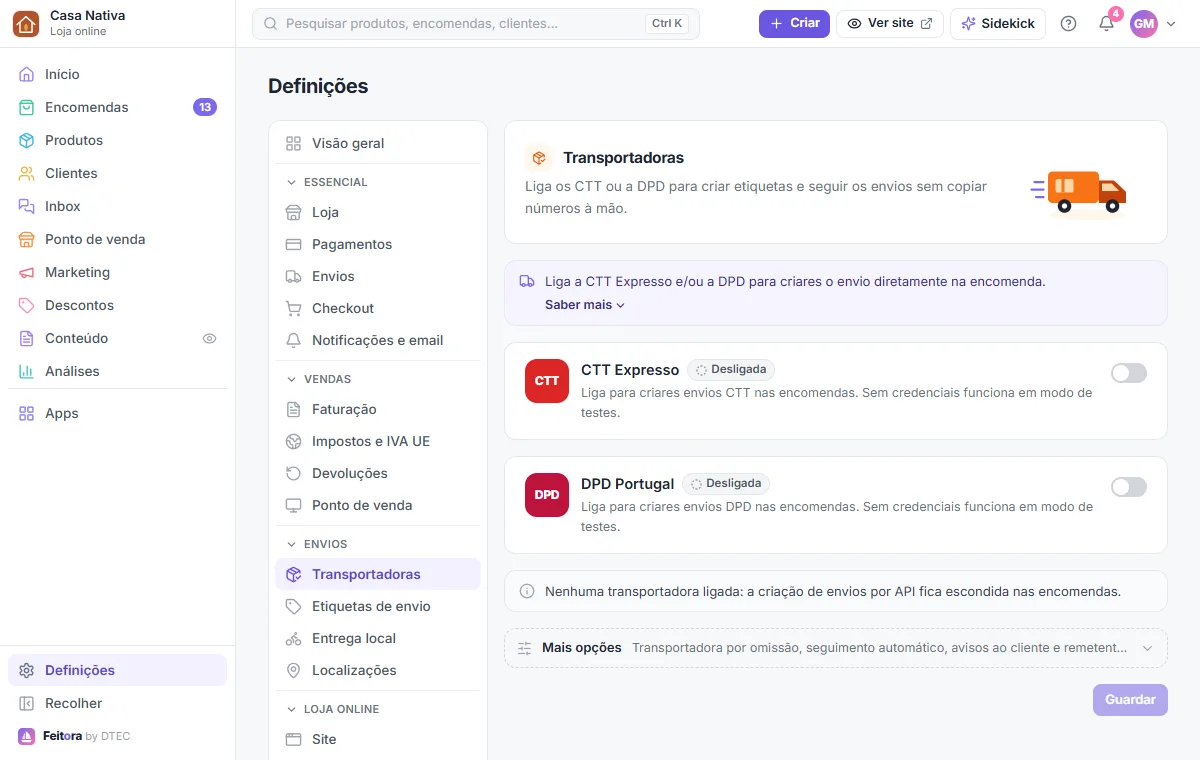
Task: Click the Etiquetas de envio tag icon
Action: (x=294, y=606)
